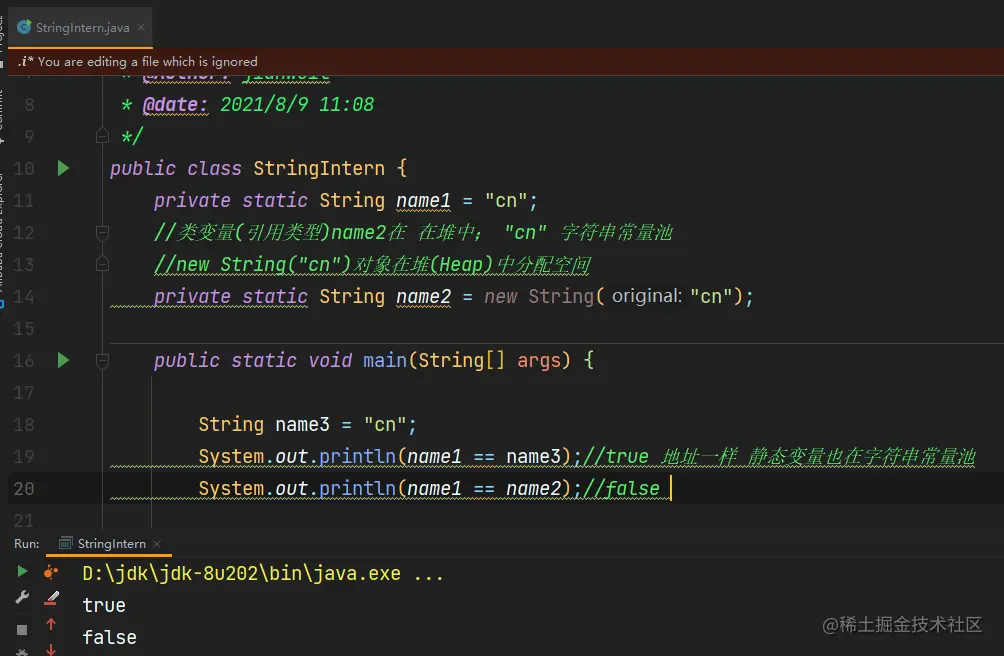
Task: Select the StringIntern tab in Run panel
Action: [x=111, y=543]
